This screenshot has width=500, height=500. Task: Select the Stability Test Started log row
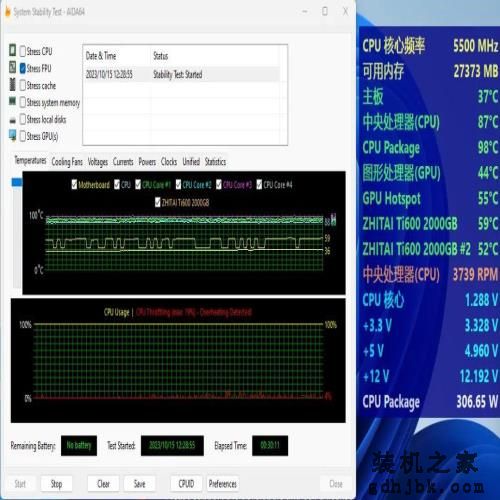pyautogui.click(x=182, y=74)
